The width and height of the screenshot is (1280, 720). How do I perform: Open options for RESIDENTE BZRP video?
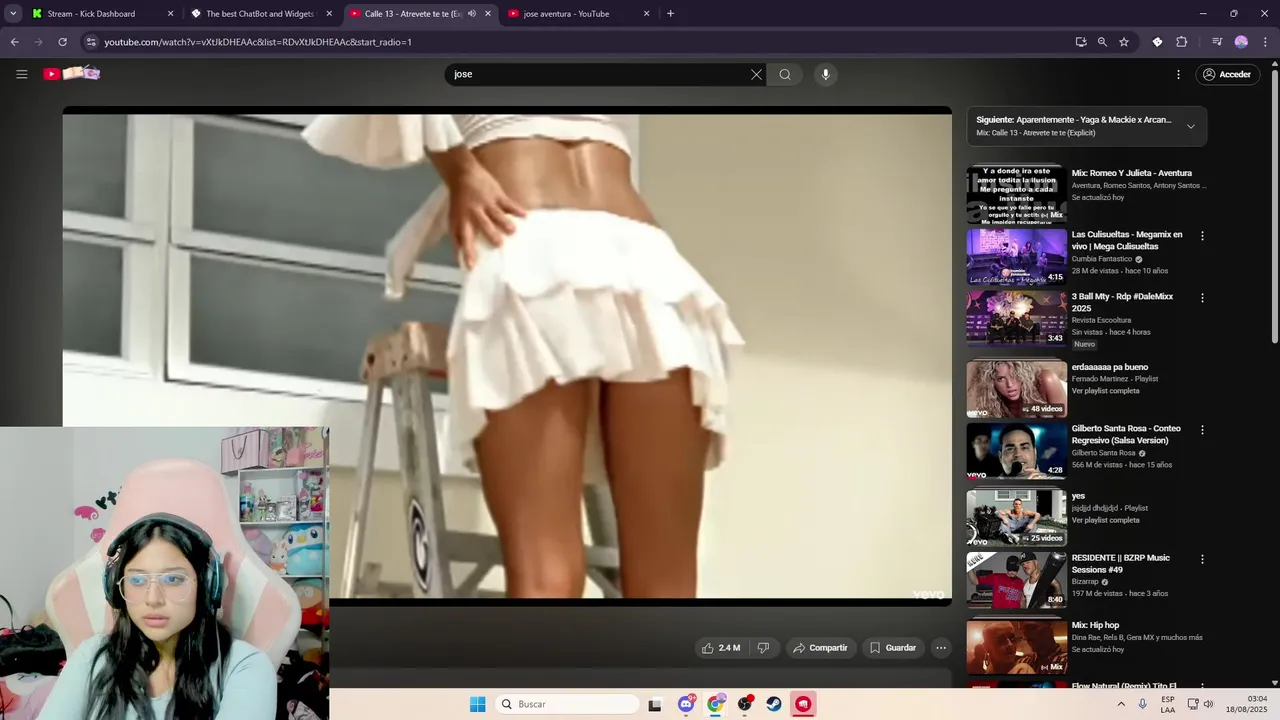click(1202, 559)
